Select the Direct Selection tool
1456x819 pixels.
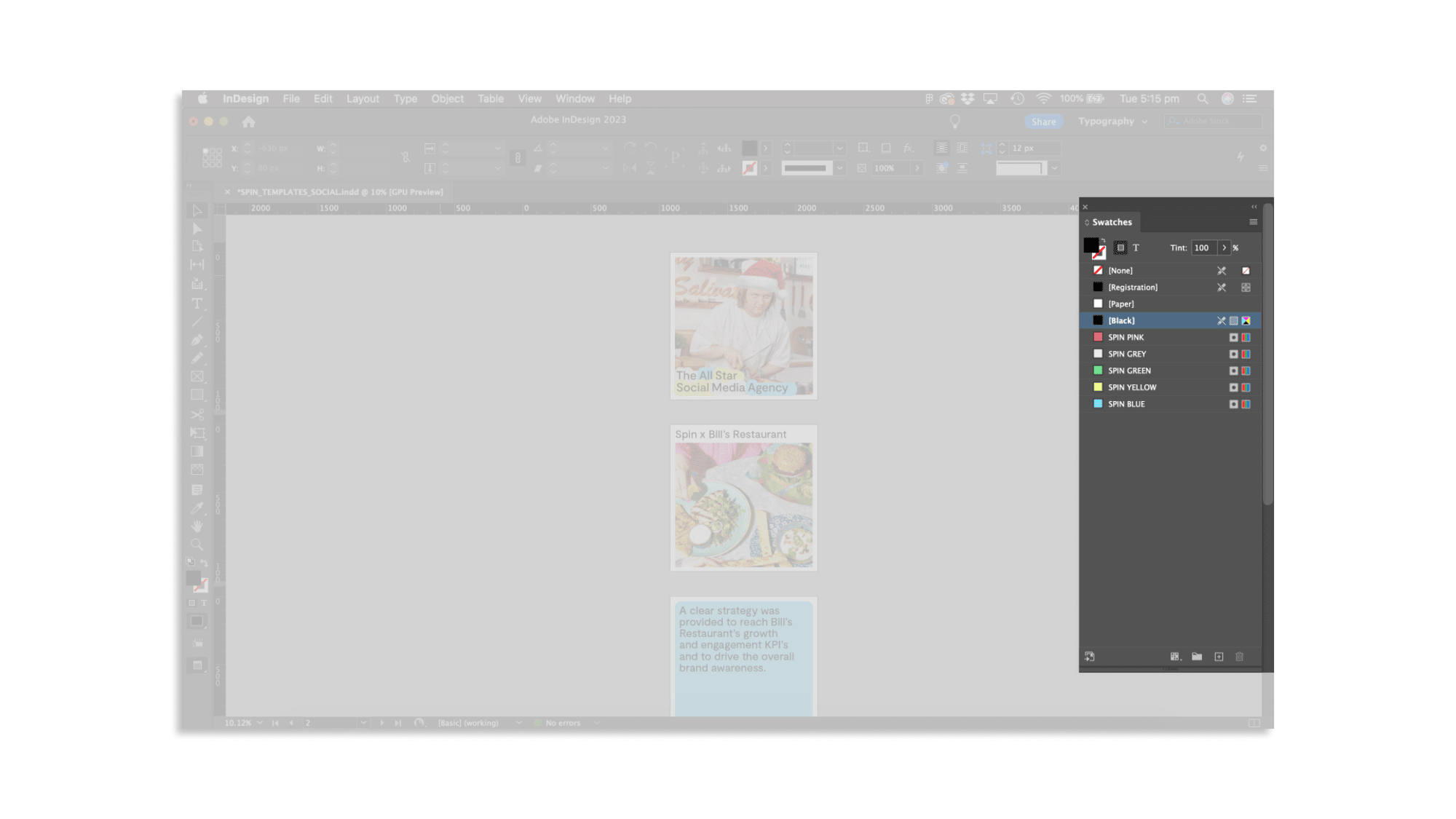(197, 229)
